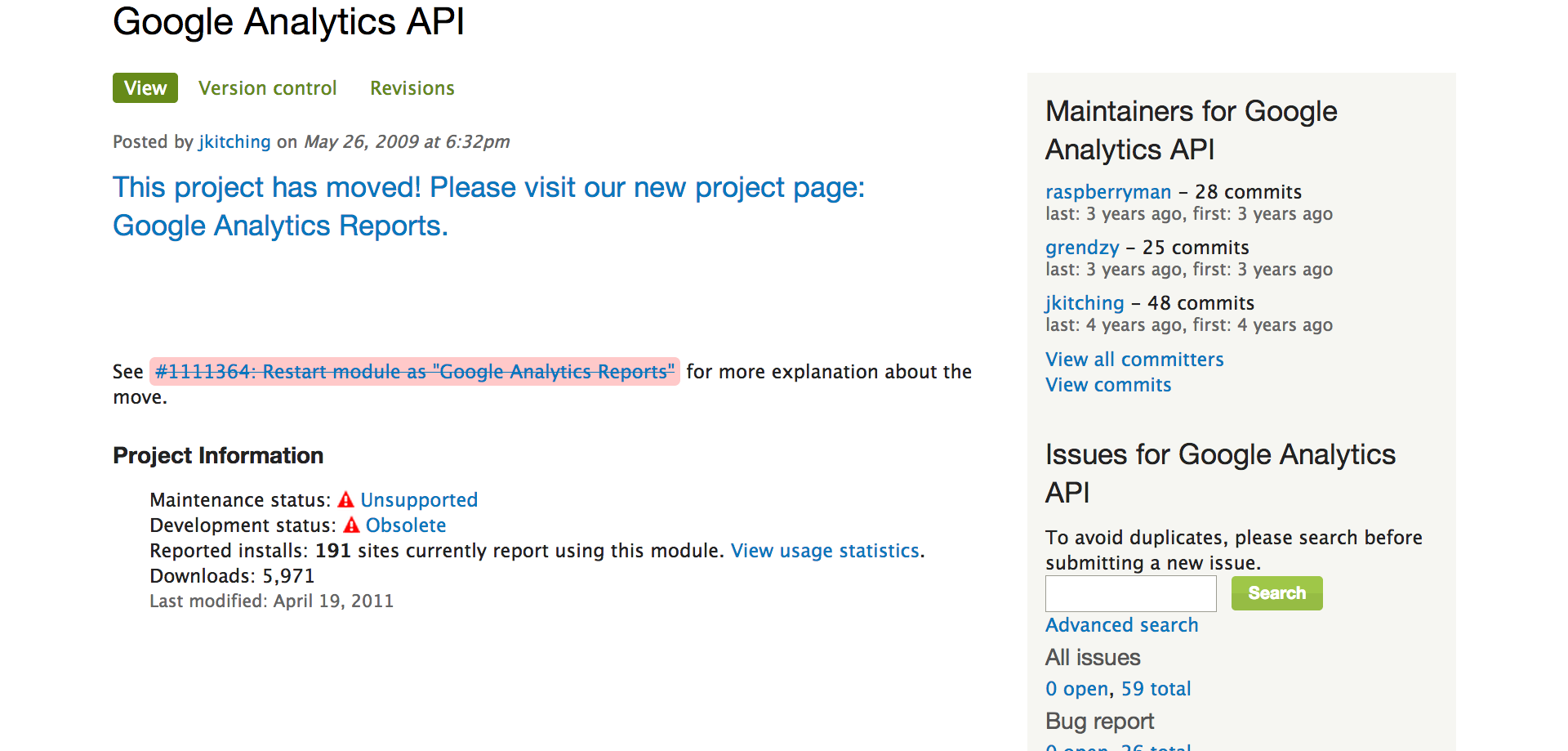This screenshot has width=1568, height=751.
Task: Click the red warning icon beside Unsupported
Action: (346, 499)
